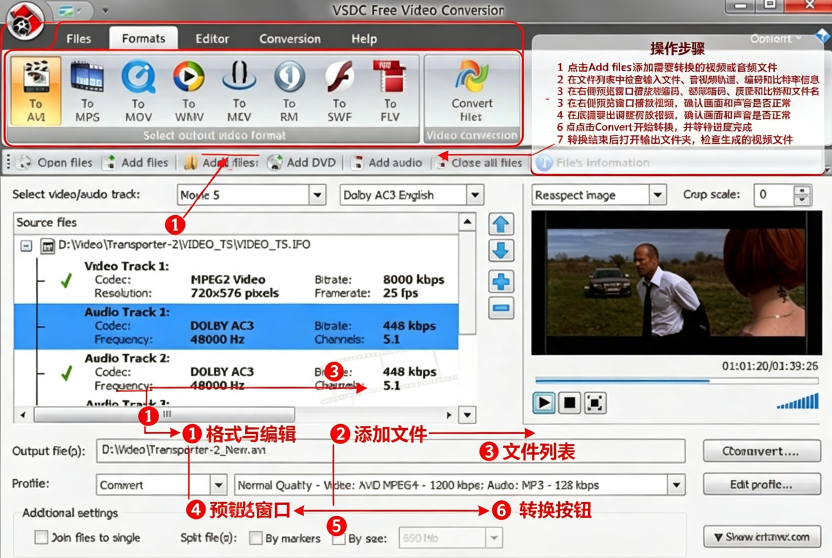The width and height of the screenshot is (832, 558).
Task: Open the quick access toolbar dropdown arrow
Action: point(105,10)
